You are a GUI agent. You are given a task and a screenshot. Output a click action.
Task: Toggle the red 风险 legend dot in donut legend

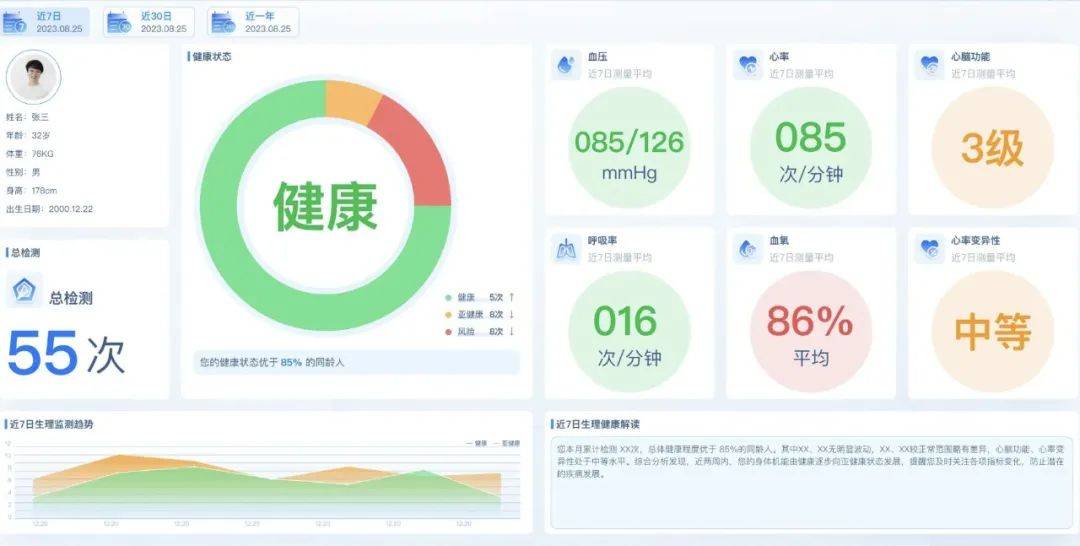448,332
